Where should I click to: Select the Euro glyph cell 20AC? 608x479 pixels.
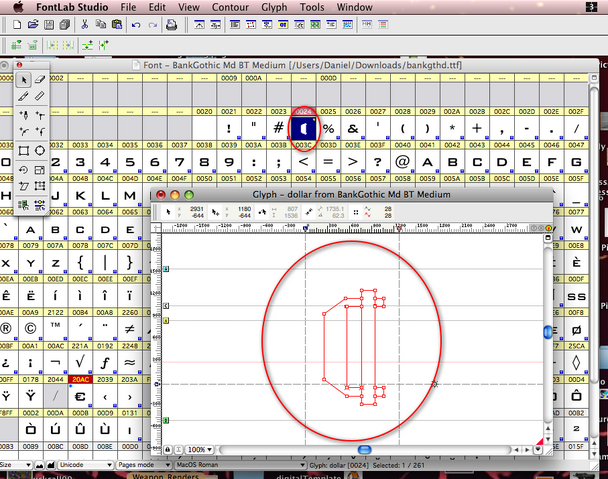coord(80,396)
